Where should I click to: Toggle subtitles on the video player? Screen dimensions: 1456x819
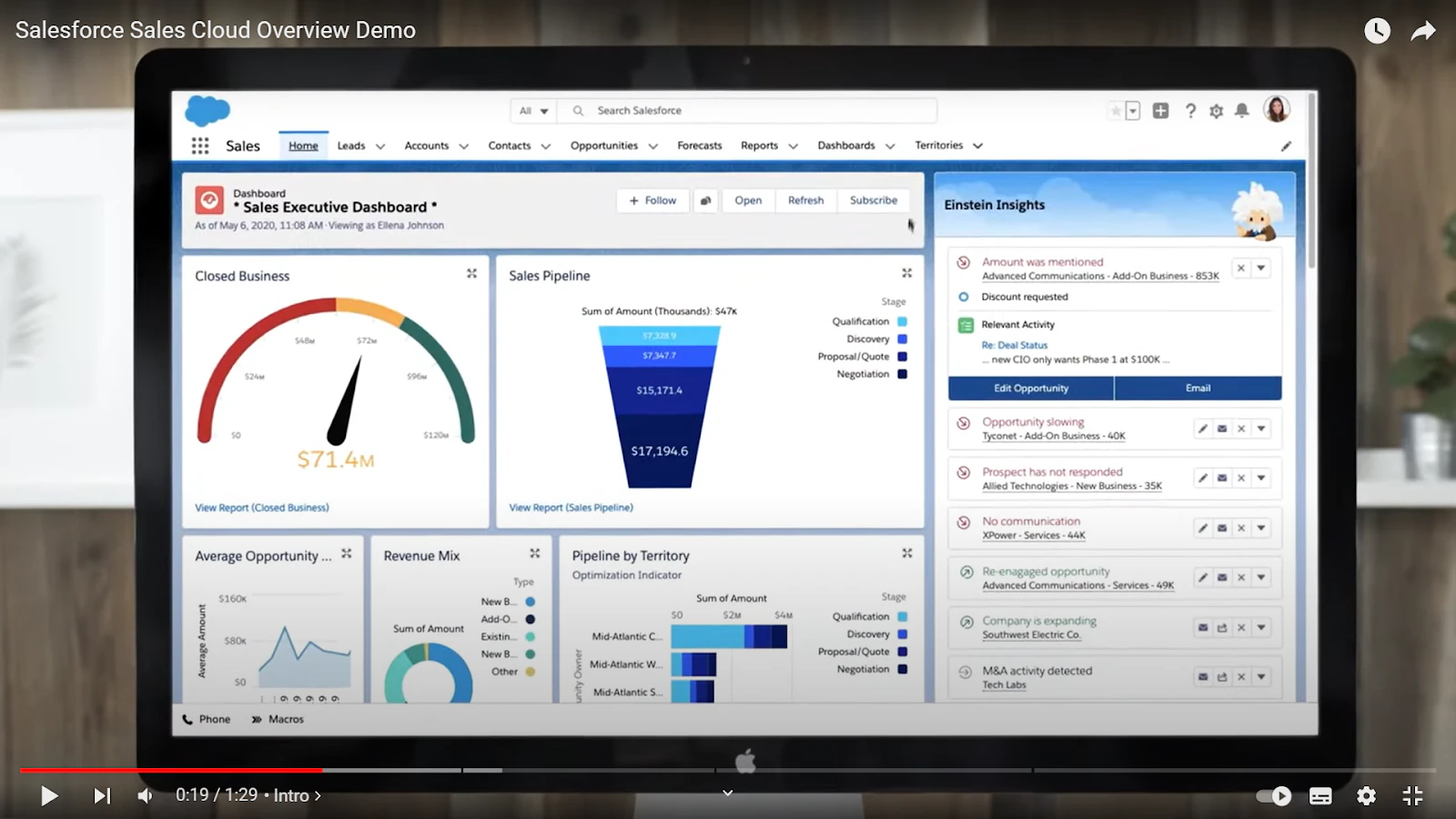pos(1320,796)
